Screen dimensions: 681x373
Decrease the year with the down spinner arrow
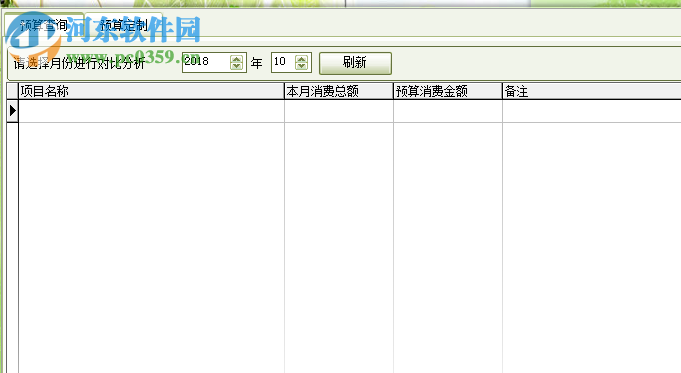coord(237,66)
